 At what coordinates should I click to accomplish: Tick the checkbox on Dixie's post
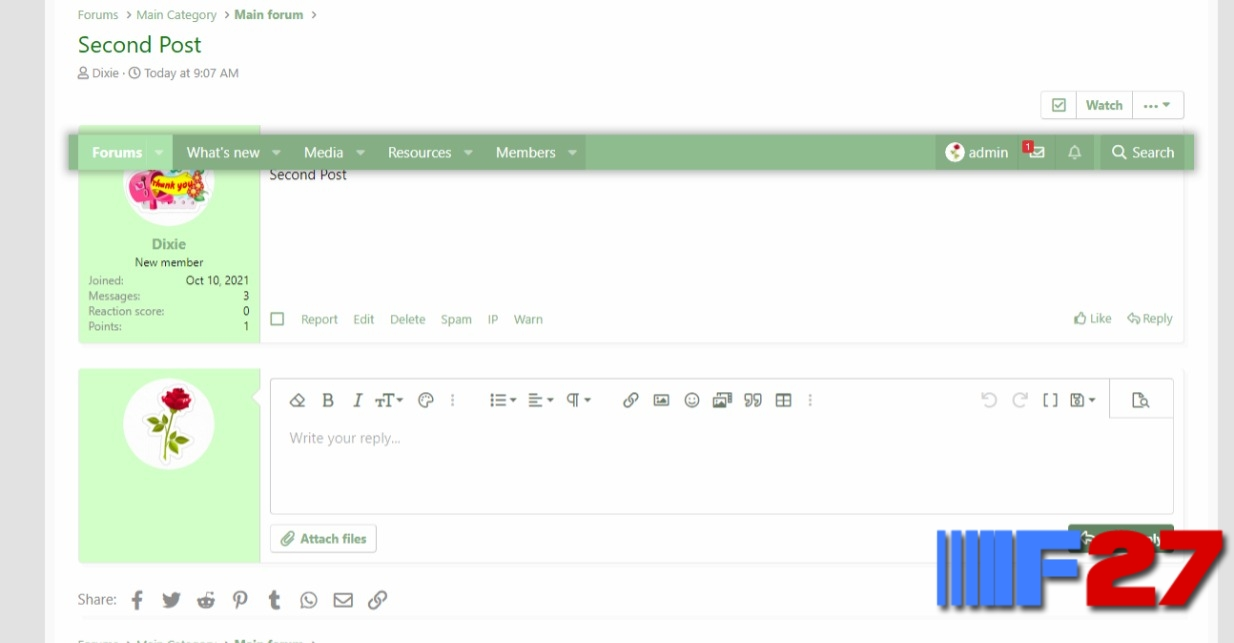pyautogui.click(x=278, y=319)
